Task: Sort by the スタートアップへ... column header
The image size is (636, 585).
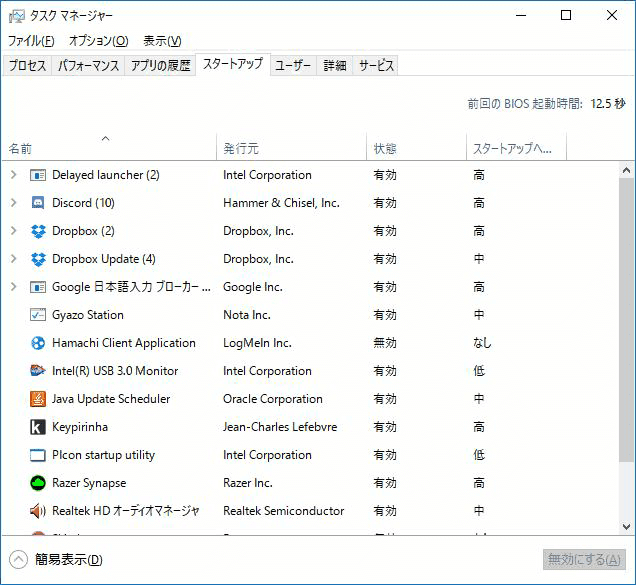Action: point(516,147)
